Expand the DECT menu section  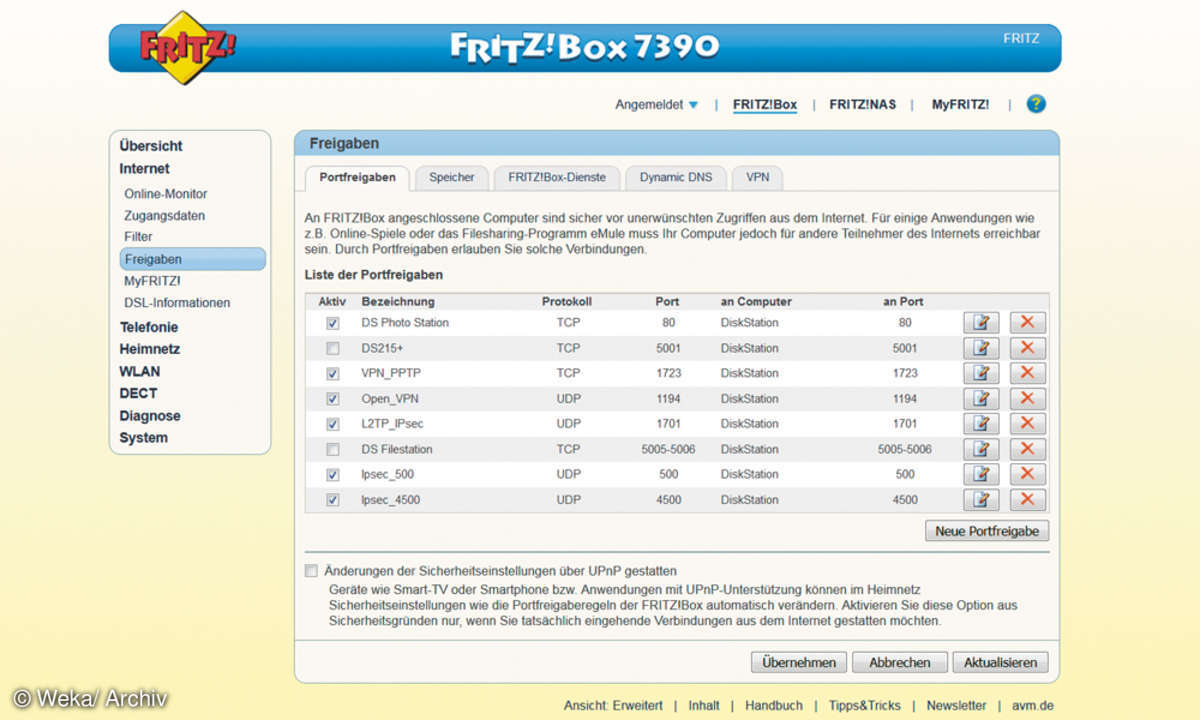[138, 393]
